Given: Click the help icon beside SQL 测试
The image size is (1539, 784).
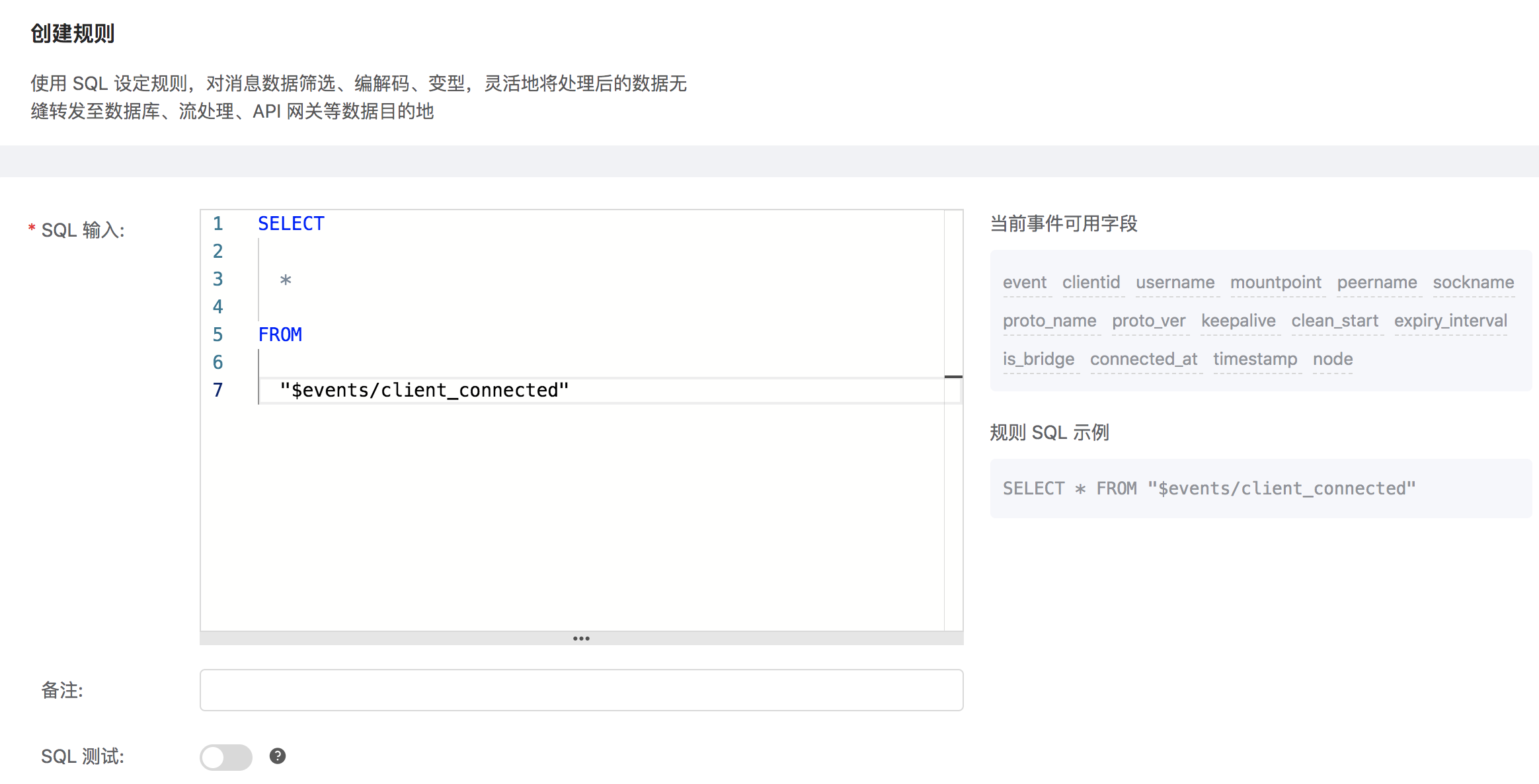Looking at the screenshot, I should click(x=278, y=756).
